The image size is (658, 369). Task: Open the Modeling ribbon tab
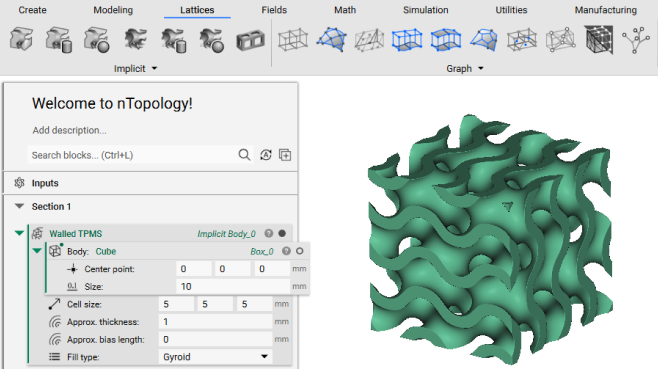(x=113, y=10)
